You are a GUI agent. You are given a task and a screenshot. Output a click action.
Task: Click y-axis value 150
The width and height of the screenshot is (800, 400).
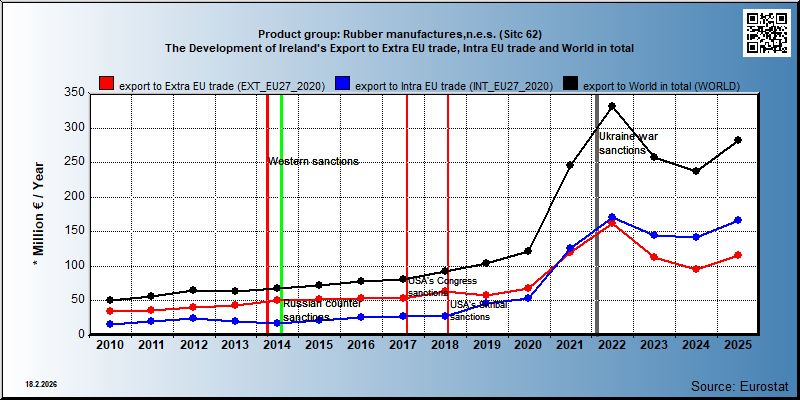74,231
